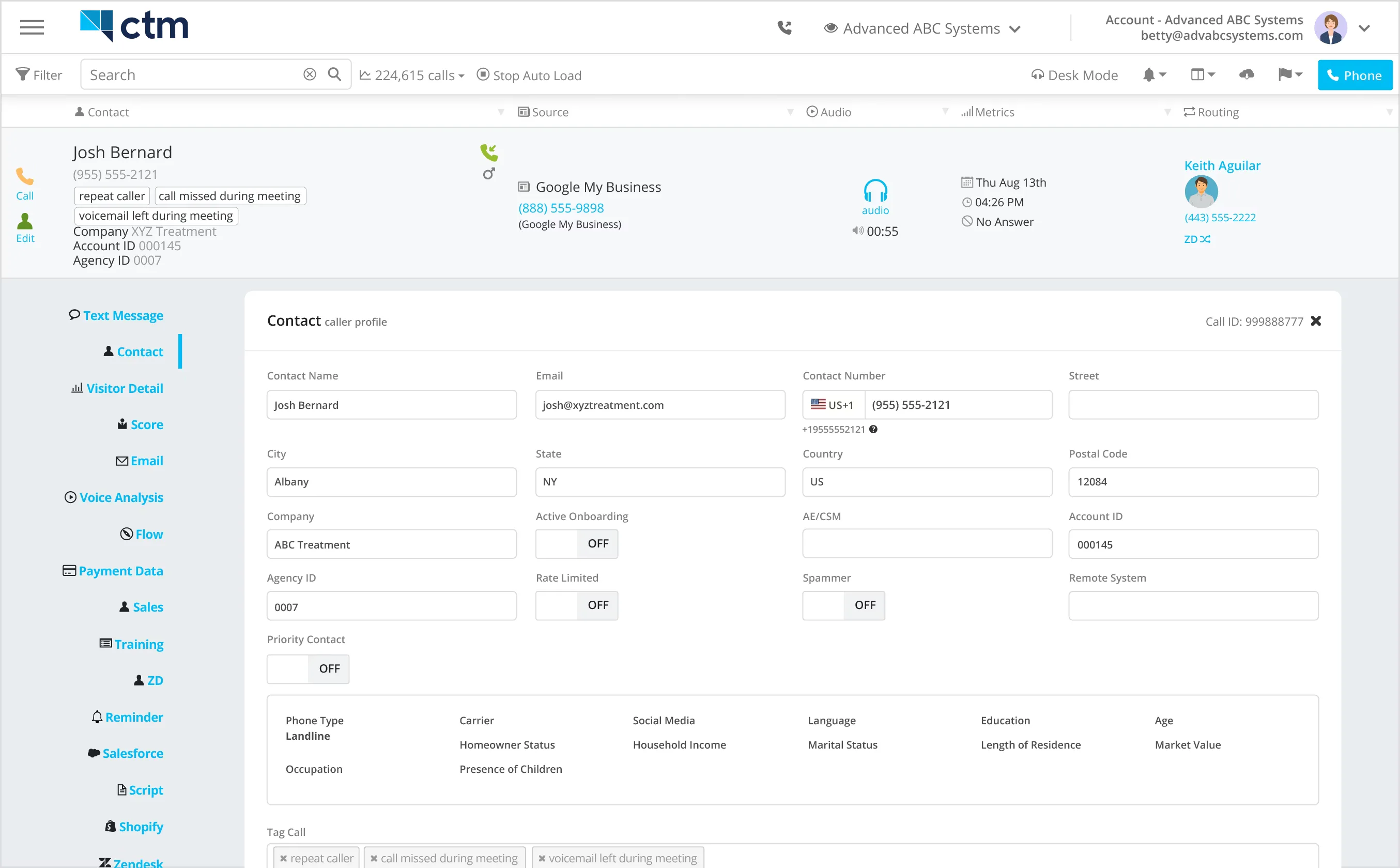Click the green inbound call icon

pyautogui.click(x=489, y=152)
